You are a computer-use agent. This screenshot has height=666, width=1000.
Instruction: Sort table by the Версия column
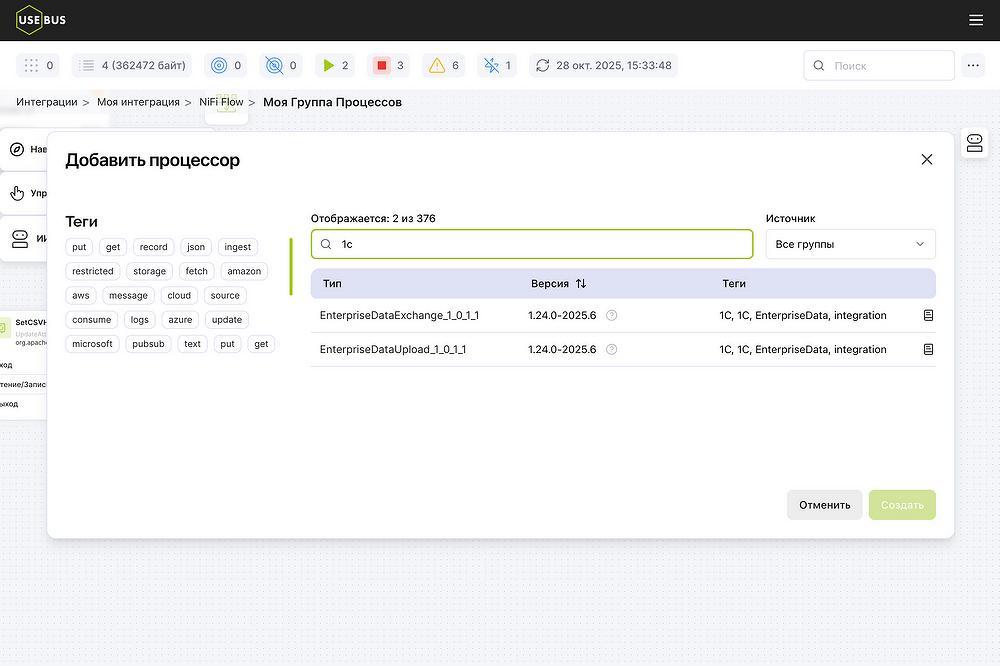[x=581, y=284]
